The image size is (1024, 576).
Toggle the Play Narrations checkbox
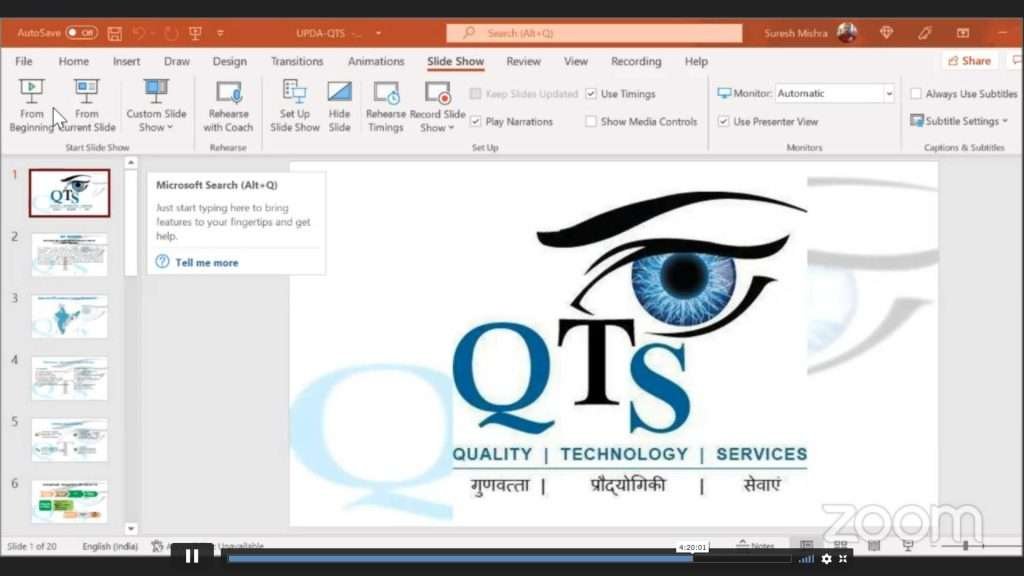[x=475, y=121]
